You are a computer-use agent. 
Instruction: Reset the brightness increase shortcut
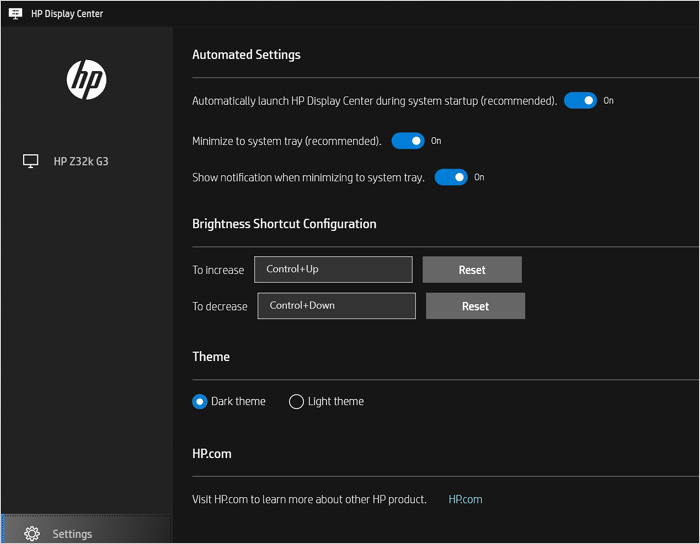tap(472, 270)
